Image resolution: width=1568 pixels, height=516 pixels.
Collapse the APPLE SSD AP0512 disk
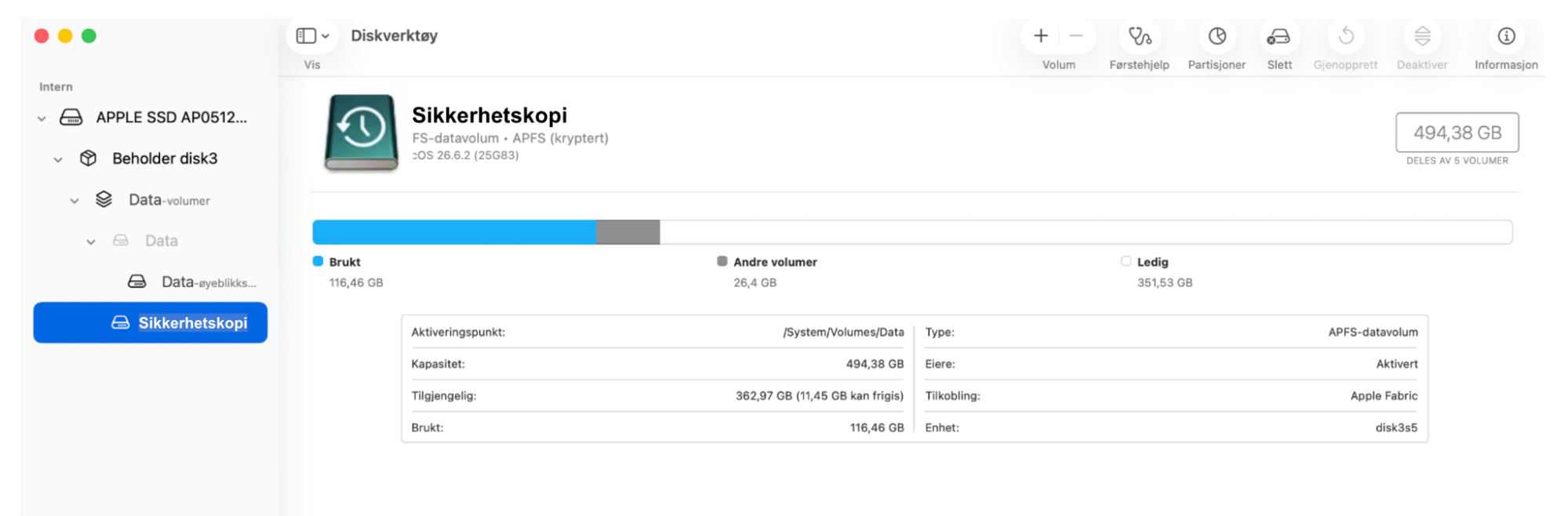(42, 118)
